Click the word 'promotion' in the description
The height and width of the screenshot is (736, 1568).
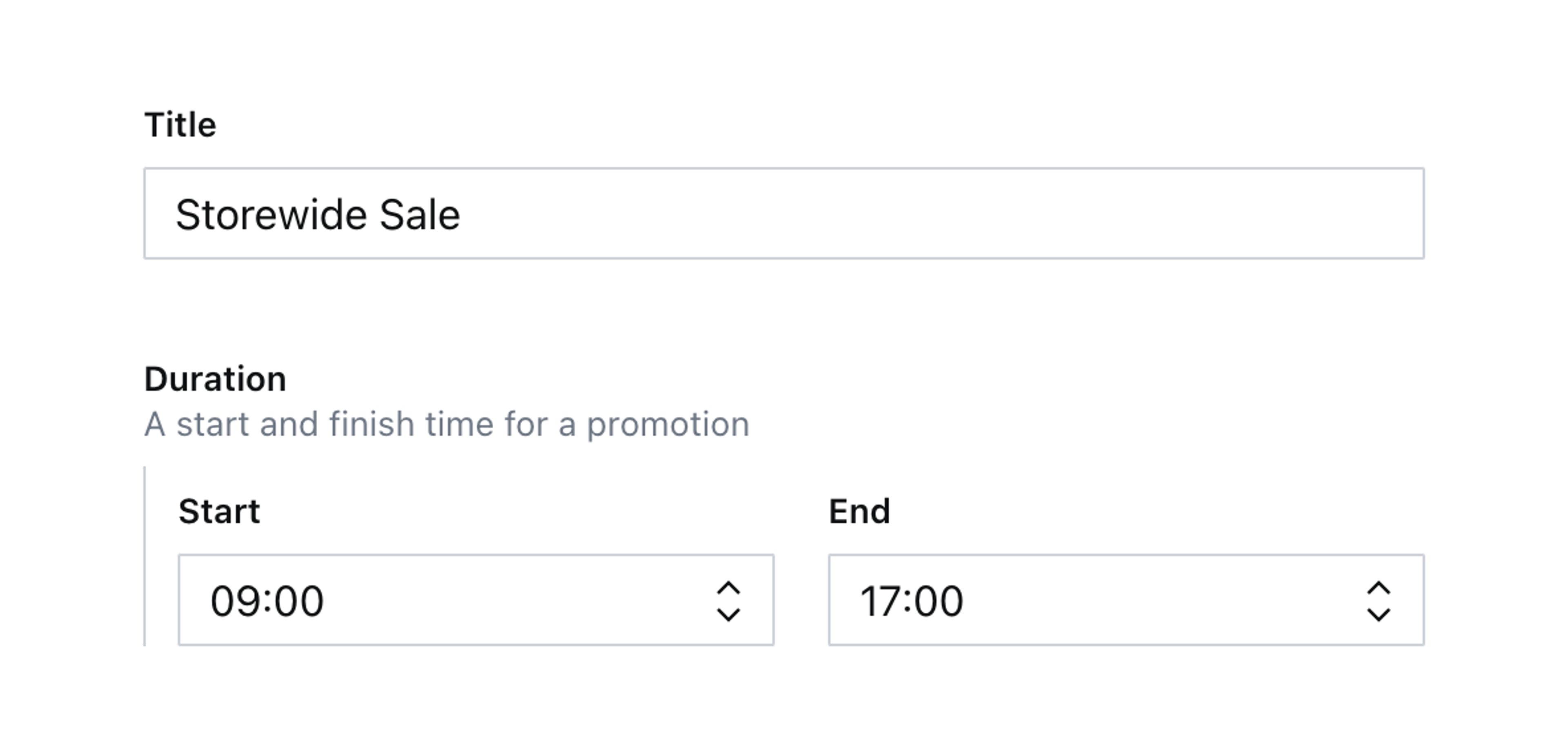[668, 424]
